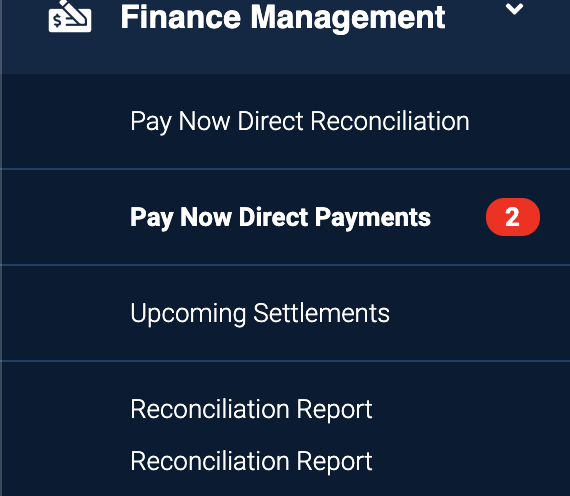Toggle the Finance Management section chevron

pyautogui.click(x=514, y=9)
